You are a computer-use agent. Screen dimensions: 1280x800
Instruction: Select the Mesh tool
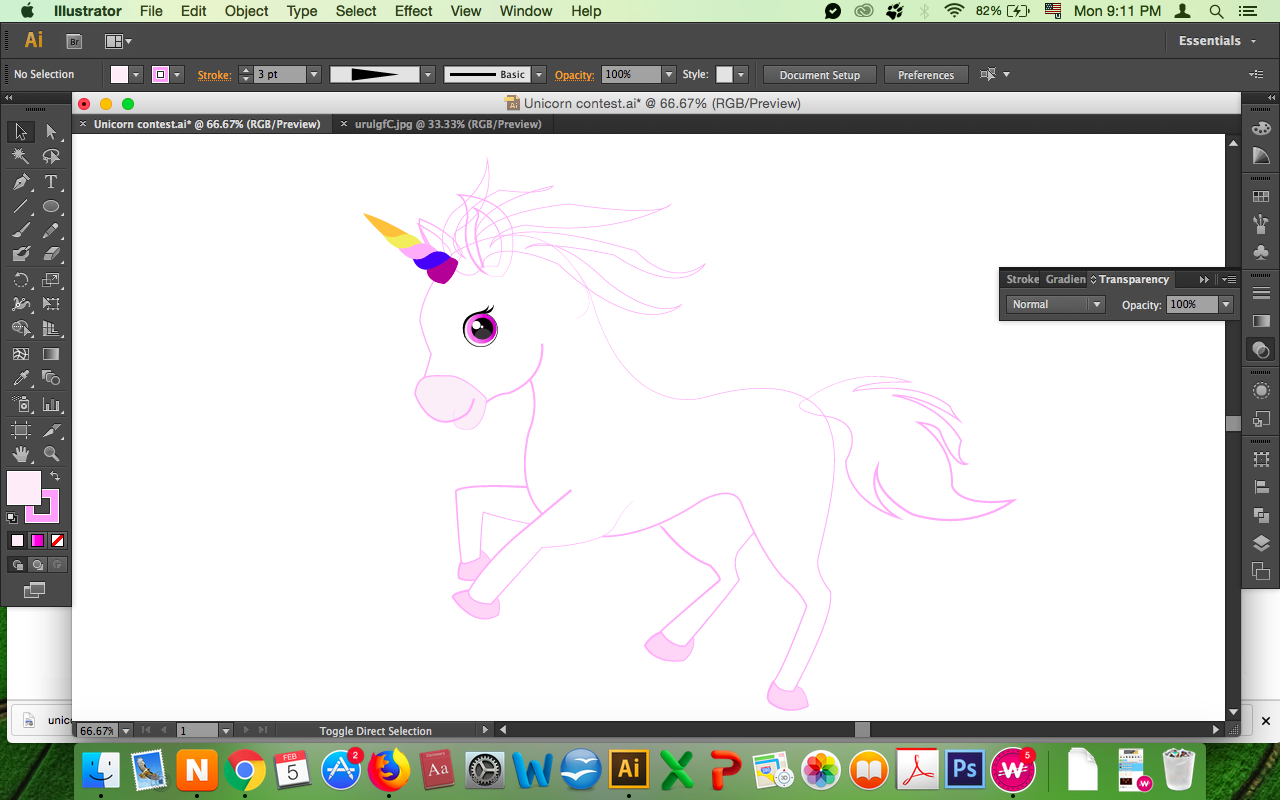(x=20, y=354)
